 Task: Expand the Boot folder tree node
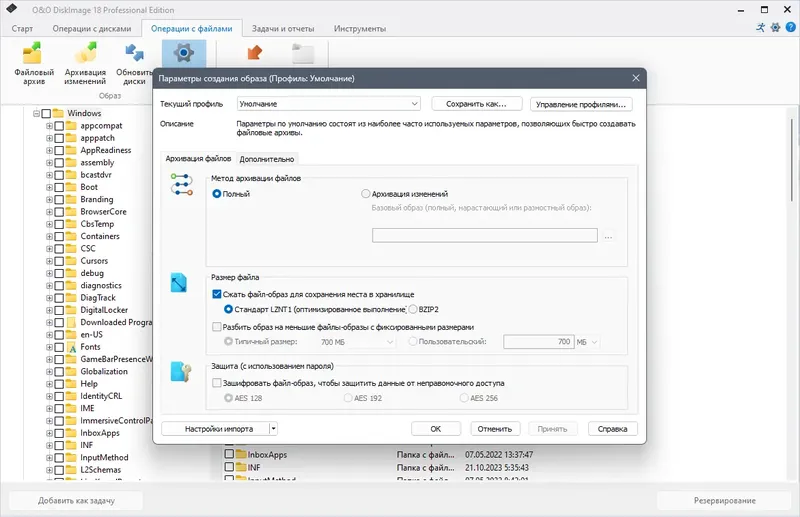pos(49,187)
